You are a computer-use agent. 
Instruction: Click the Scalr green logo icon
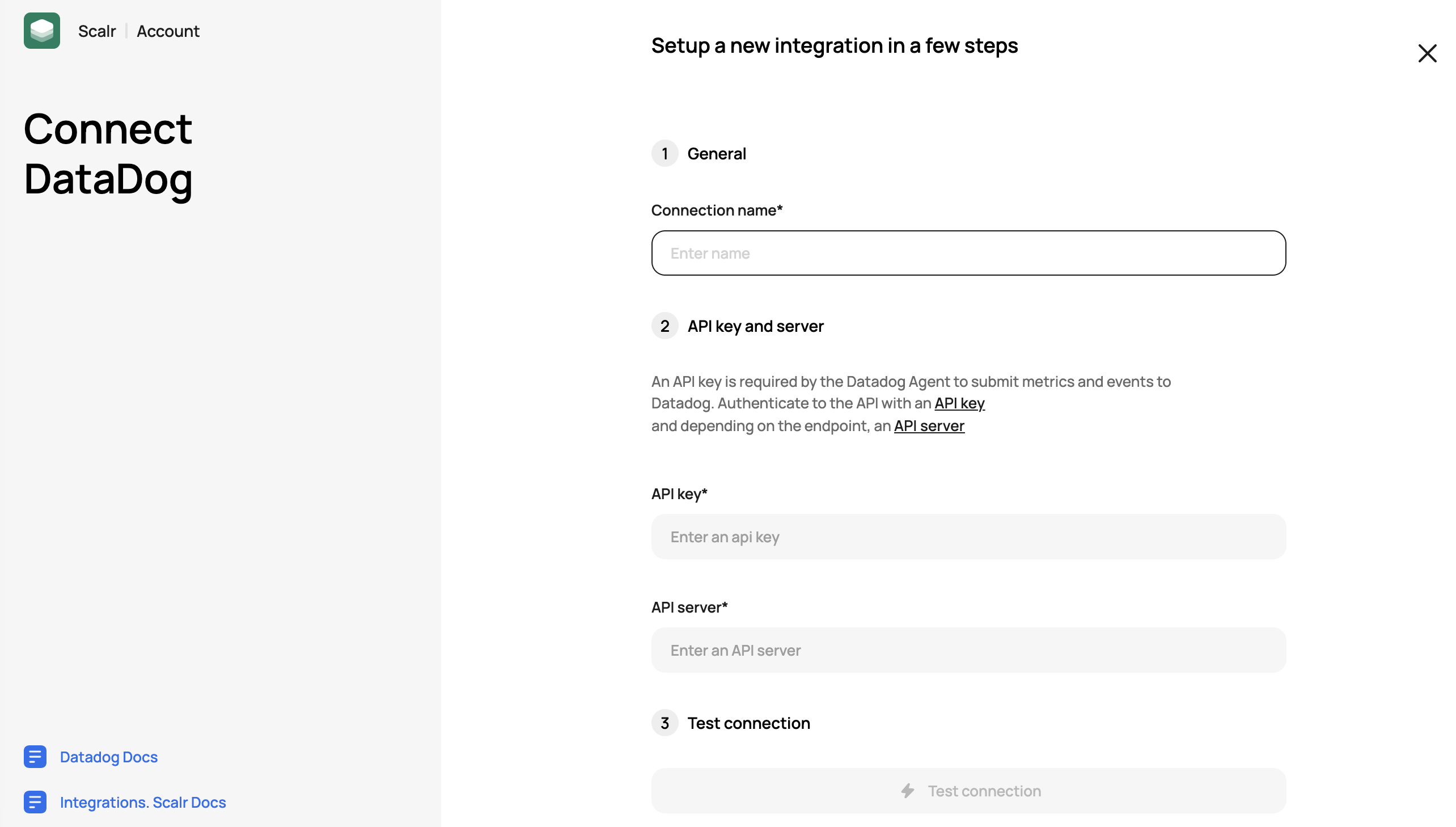tap(41, 31)
